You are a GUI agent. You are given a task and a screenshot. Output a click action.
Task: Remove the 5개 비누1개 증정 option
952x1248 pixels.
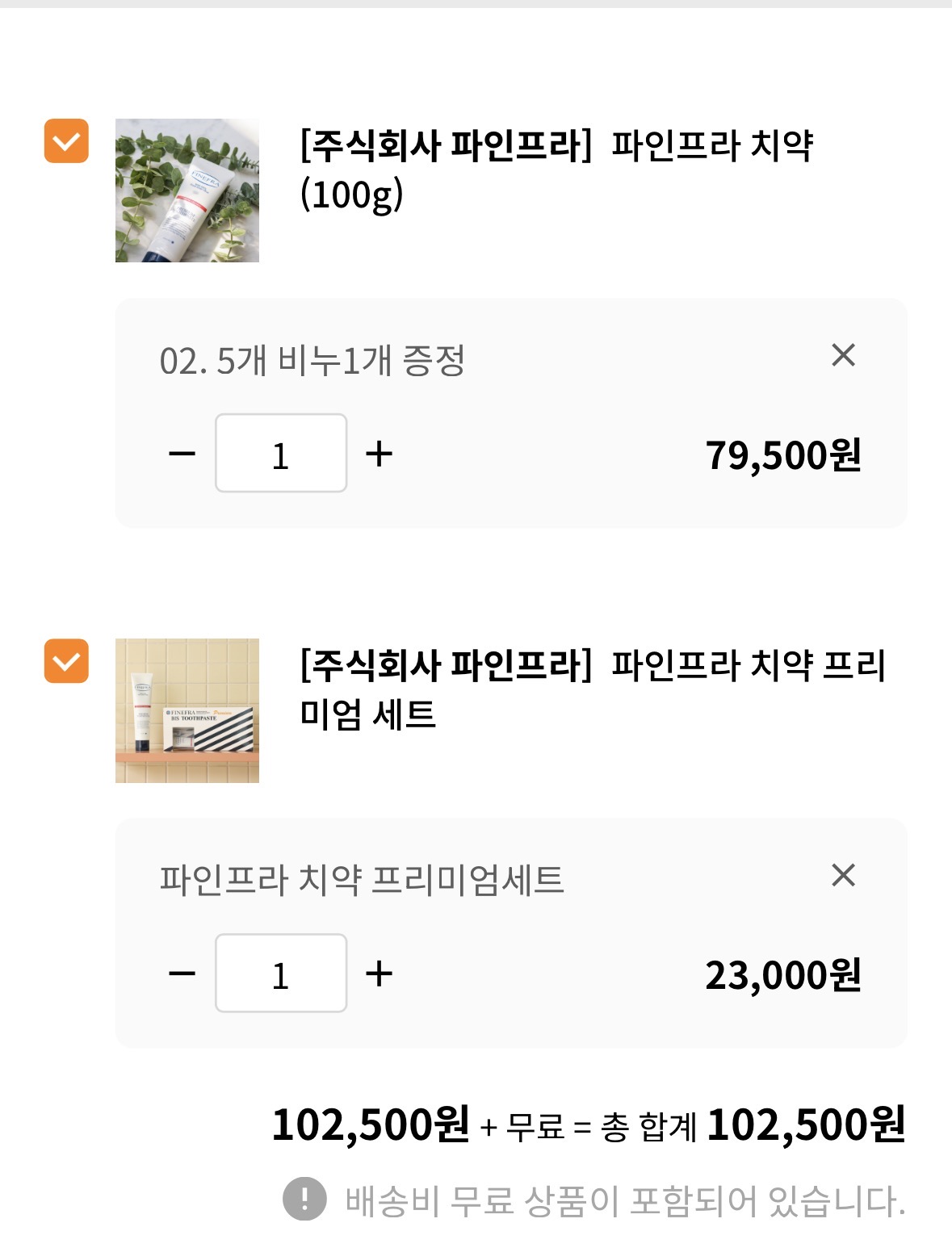pyautogui.click(x=843, y=355)
